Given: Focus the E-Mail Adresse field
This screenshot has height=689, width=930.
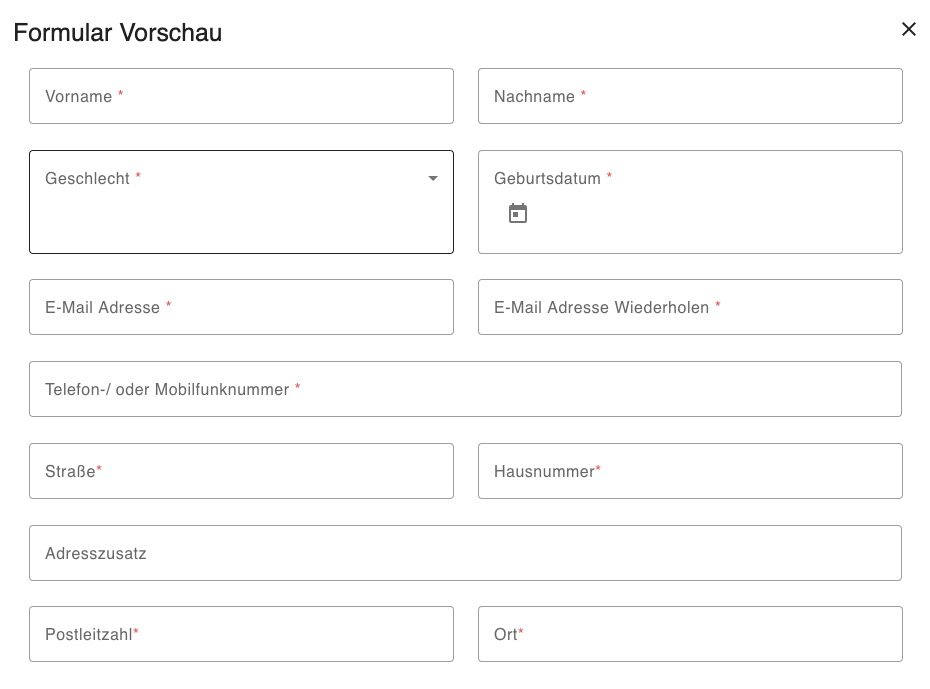Looking at the screenshot, I should [241, 307].
